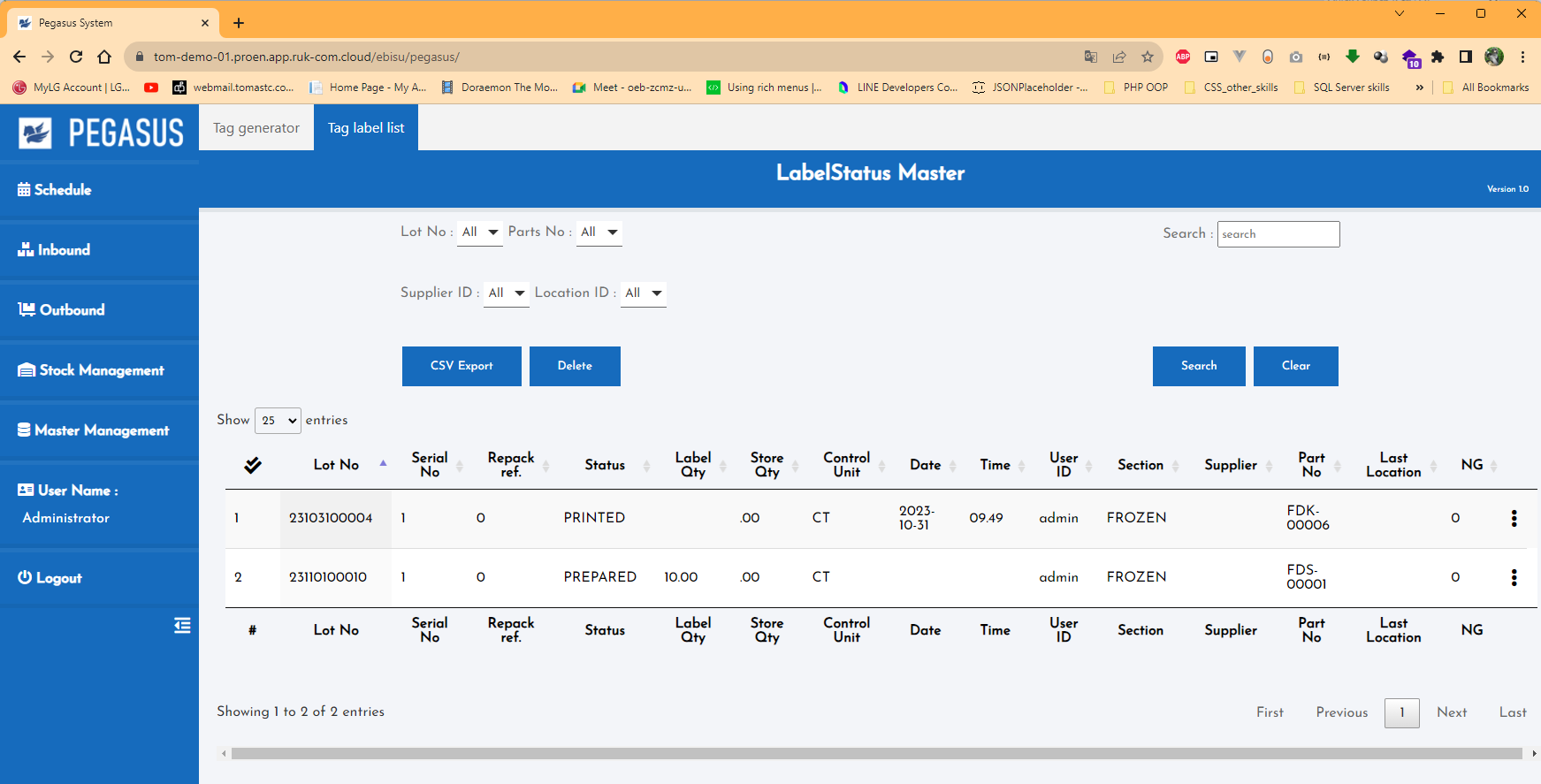Click the select-all checkmark column header
This screenshot has height=784, width=1541.
pos(253,465)
